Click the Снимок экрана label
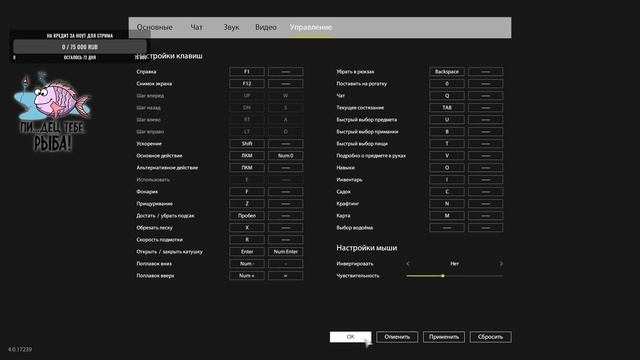This screenshot has height=360, width=640. point(154,84)
